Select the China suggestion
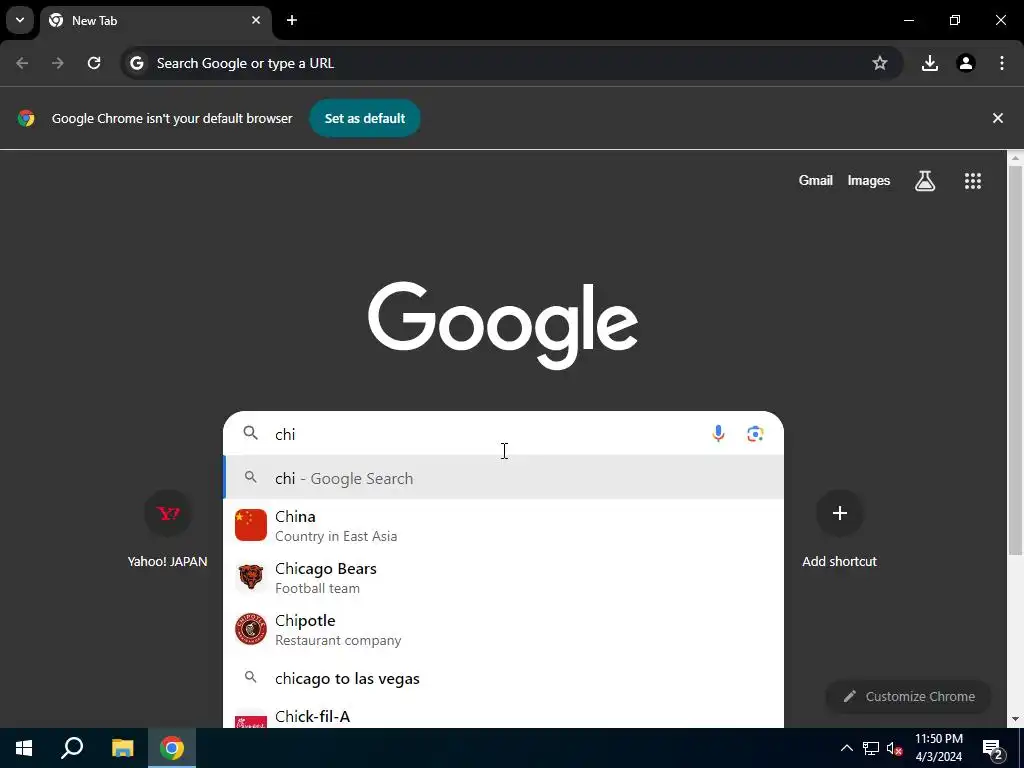 (504, 526)
